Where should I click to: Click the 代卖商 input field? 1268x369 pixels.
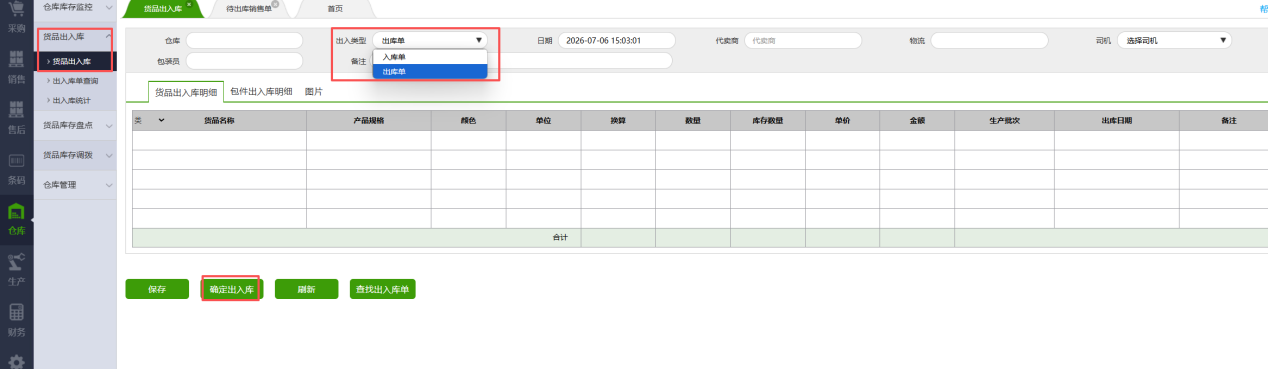click(x=803, y=40)
